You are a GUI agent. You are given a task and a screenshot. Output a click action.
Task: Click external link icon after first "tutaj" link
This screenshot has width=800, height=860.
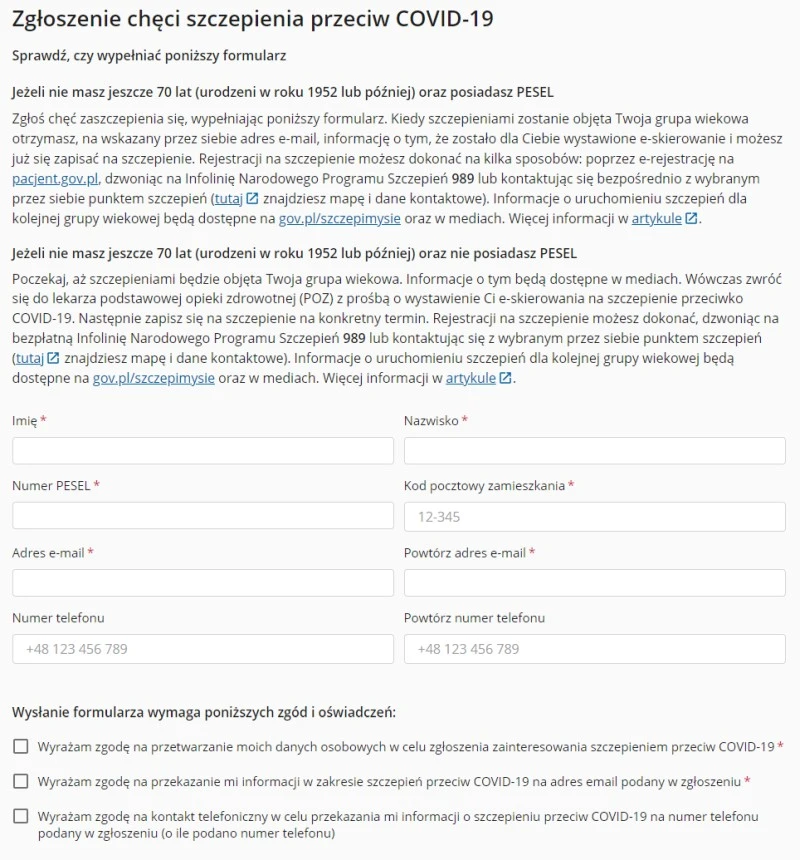252,199
